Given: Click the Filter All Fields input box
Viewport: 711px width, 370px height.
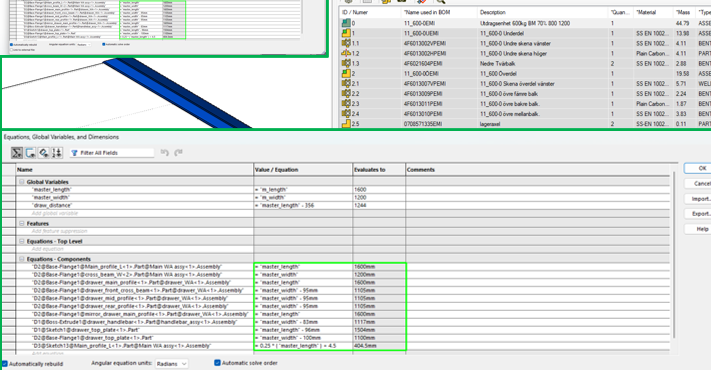Looking at the screenshot, I should click(x=112, y=153).
